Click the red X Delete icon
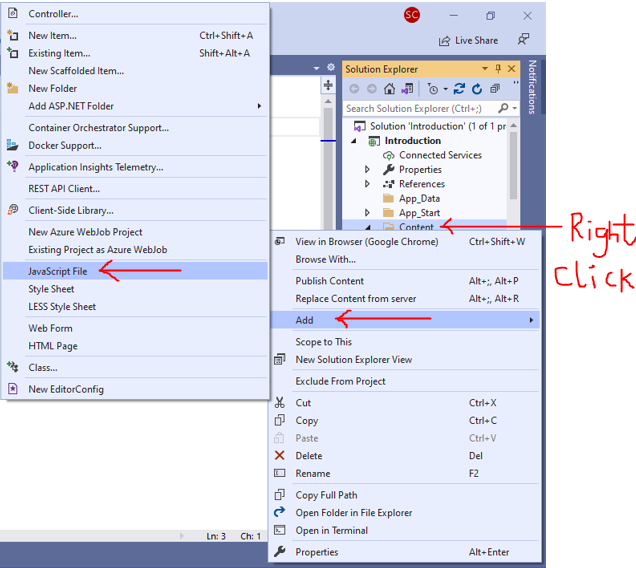 click(x=279, y=455)
